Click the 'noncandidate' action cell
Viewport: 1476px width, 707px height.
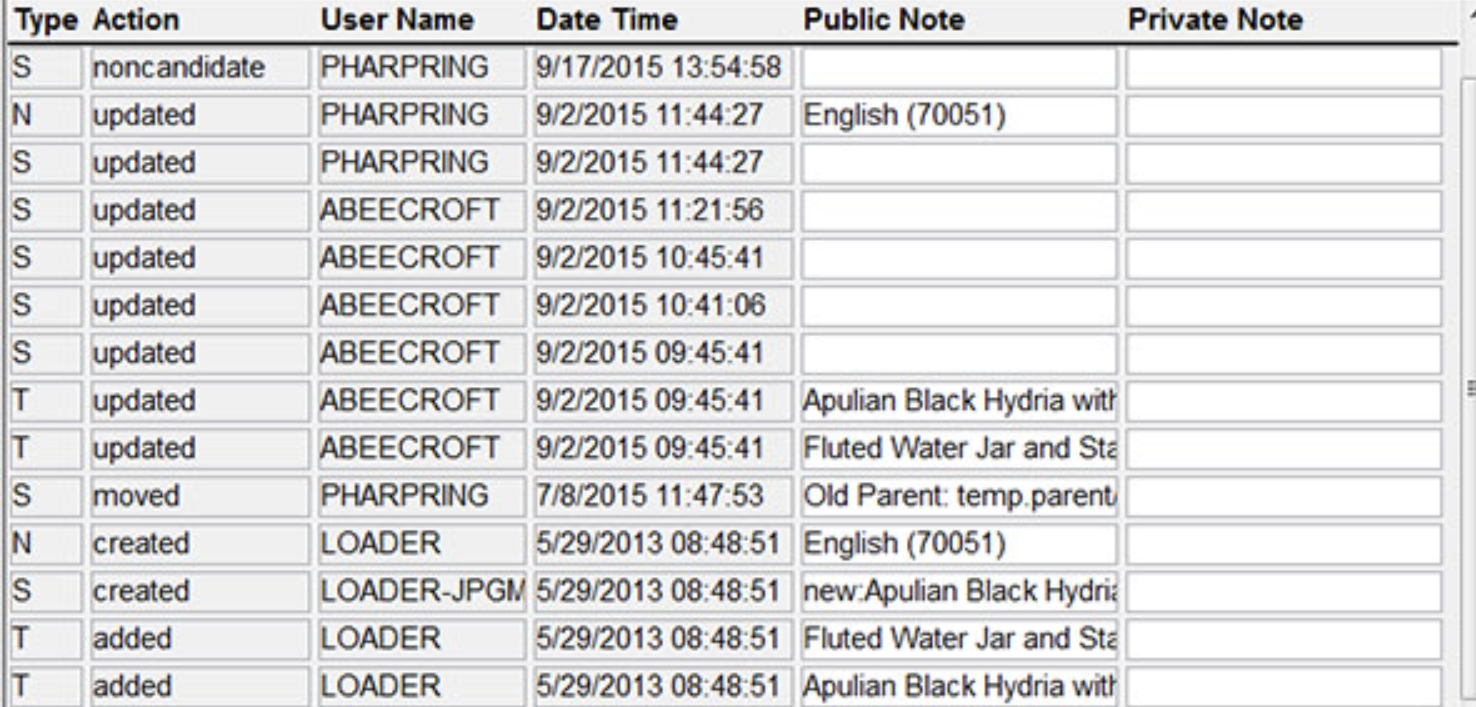click(x=198, y=68)
